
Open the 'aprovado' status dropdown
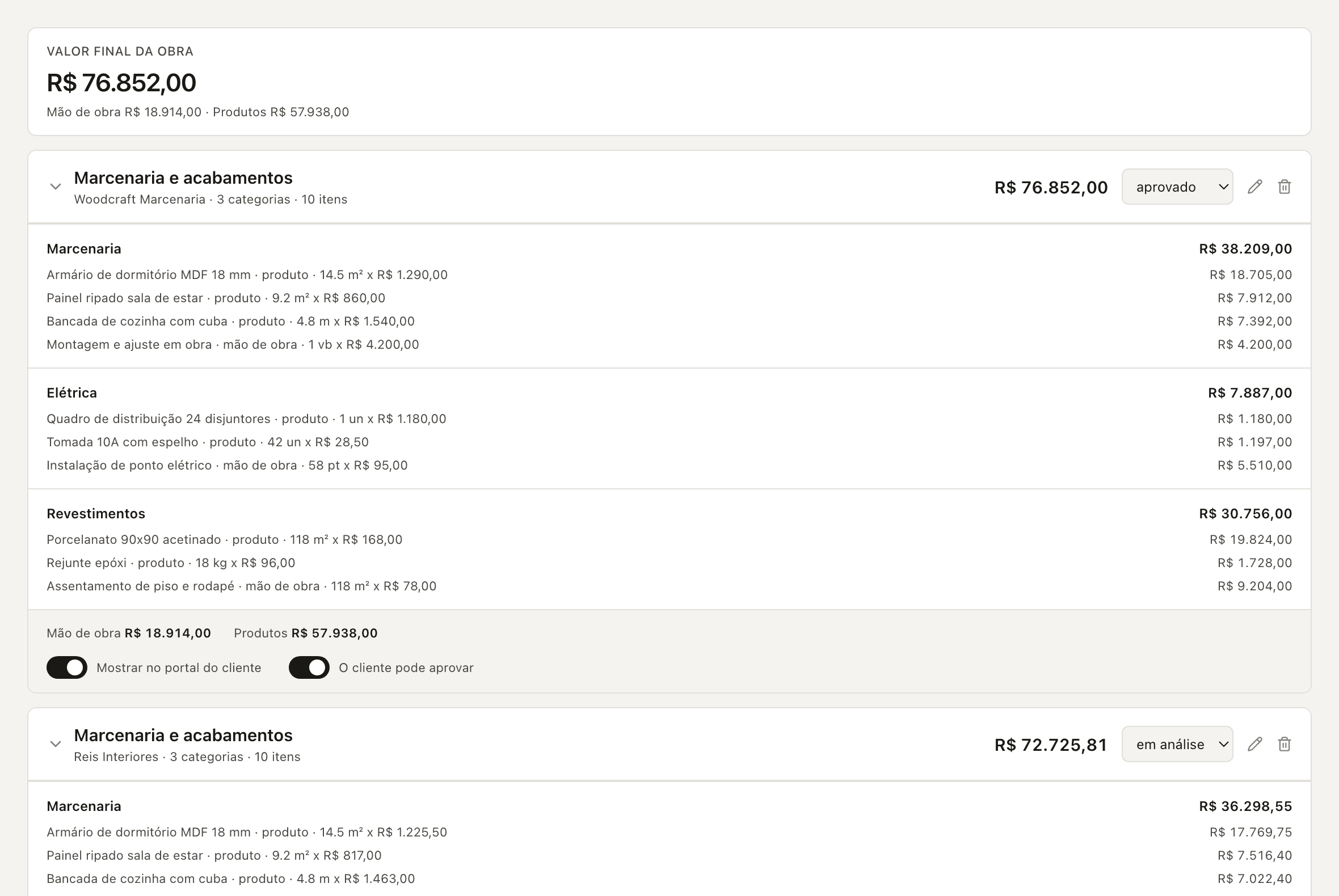coord(1177,187)
